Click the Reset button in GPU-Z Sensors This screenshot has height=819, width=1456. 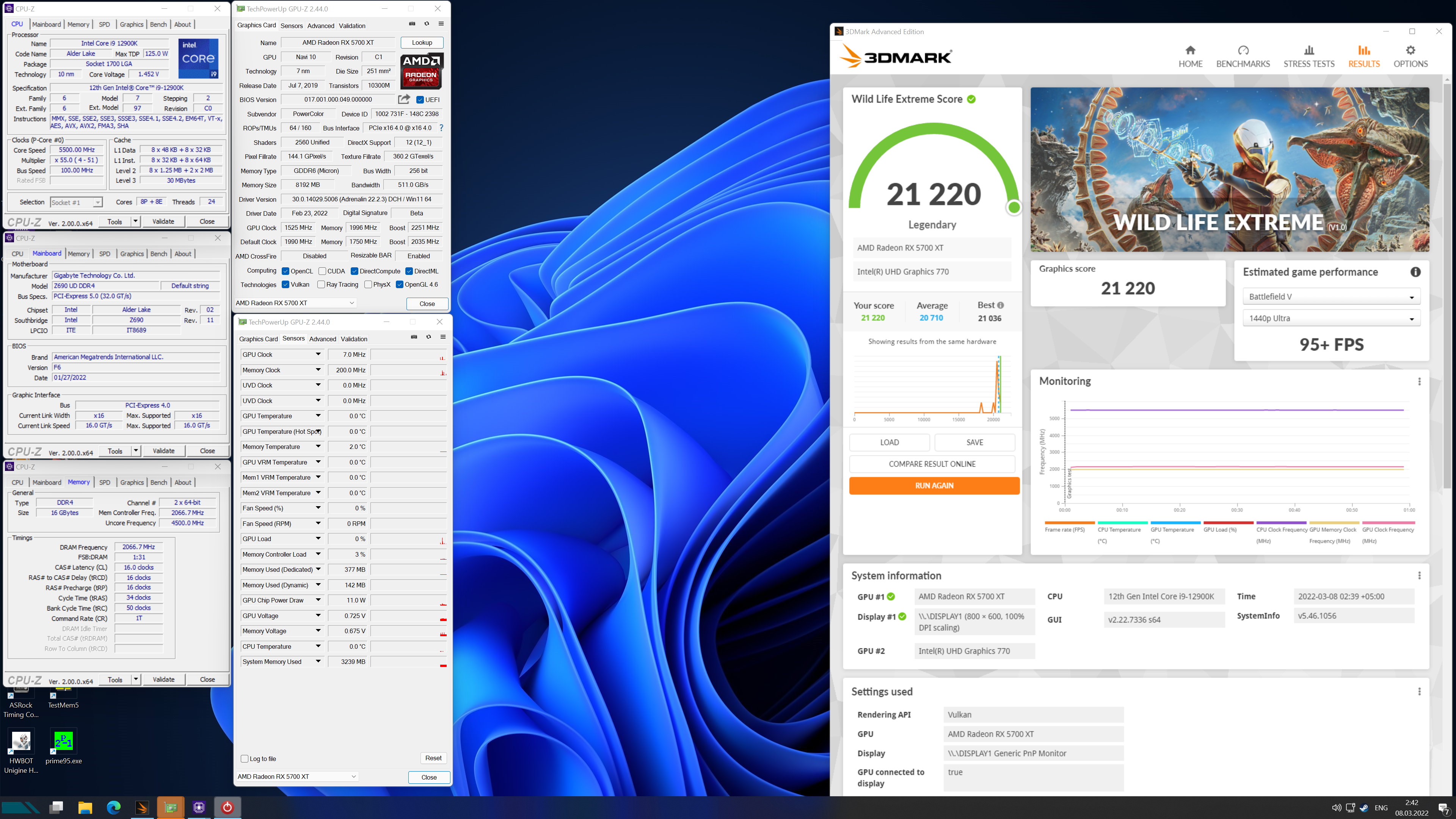433,758
